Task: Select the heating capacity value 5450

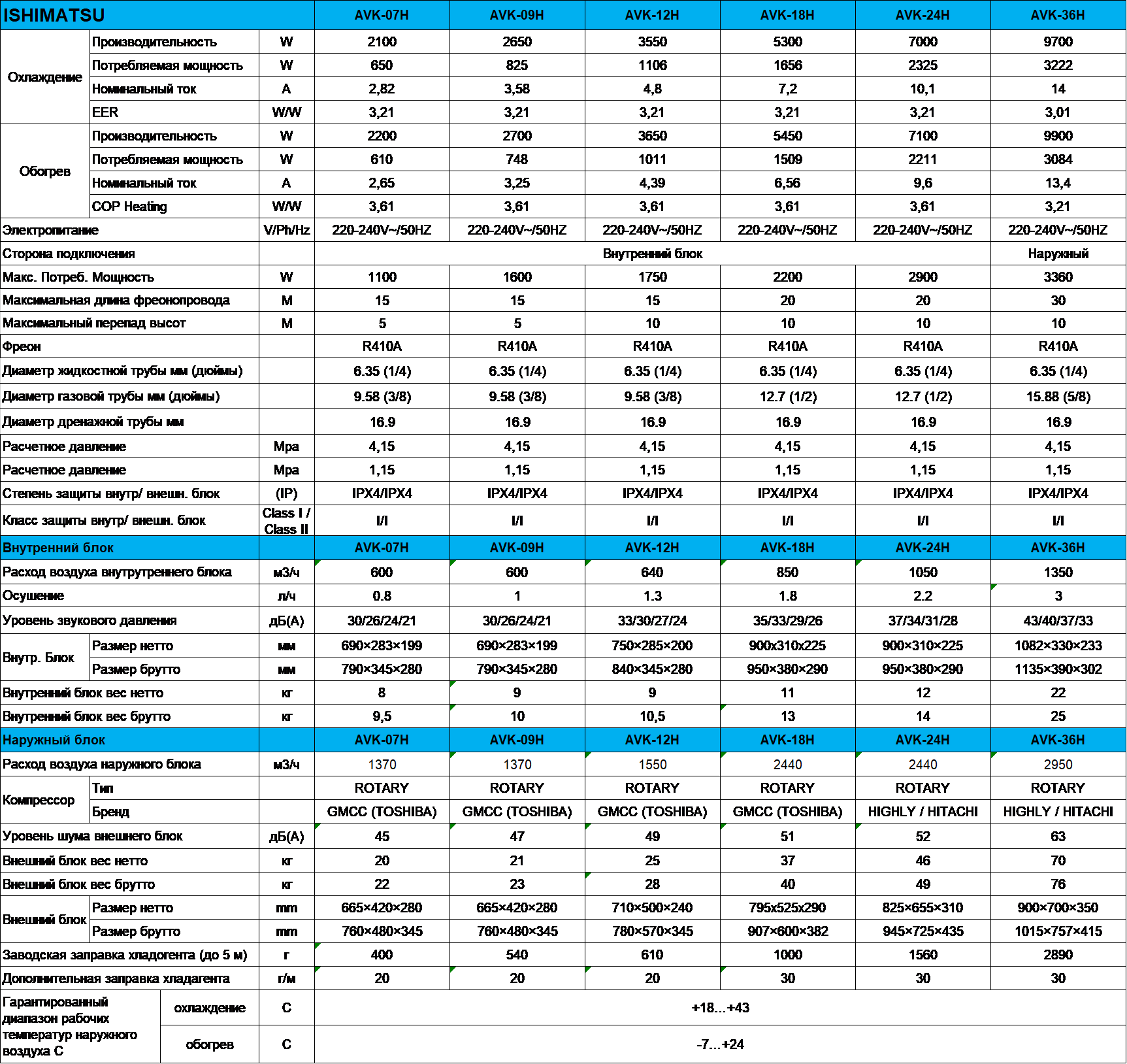Action: click(x=787, y=136)
